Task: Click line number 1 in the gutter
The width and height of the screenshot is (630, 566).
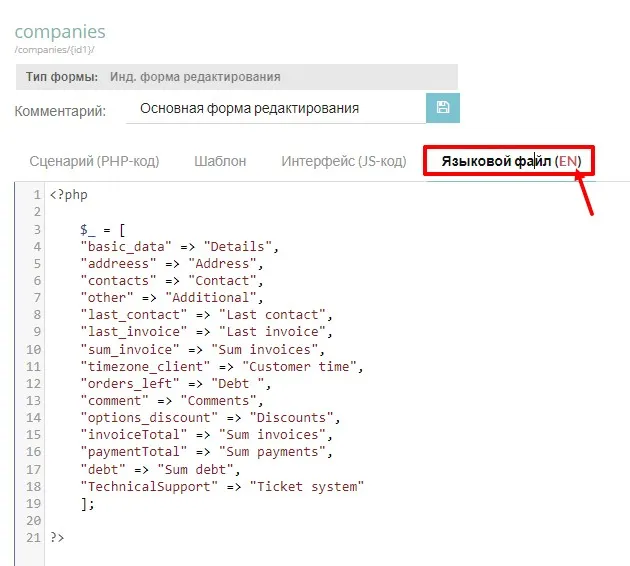Action: [37, 194]
